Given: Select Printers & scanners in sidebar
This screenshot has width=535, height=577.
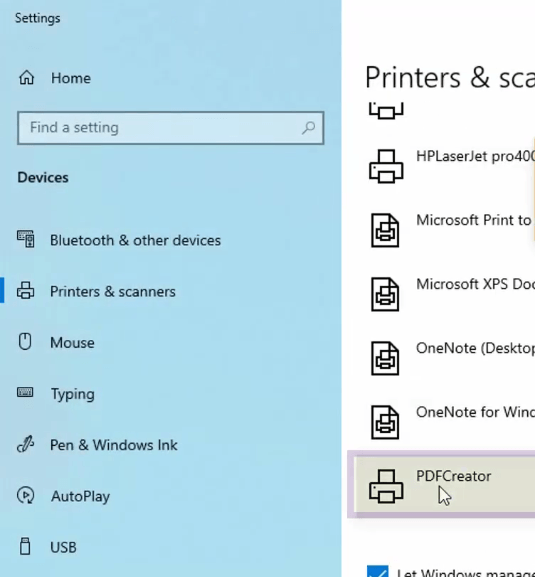Looking at the screenshot, I should [x=113, y=291].
